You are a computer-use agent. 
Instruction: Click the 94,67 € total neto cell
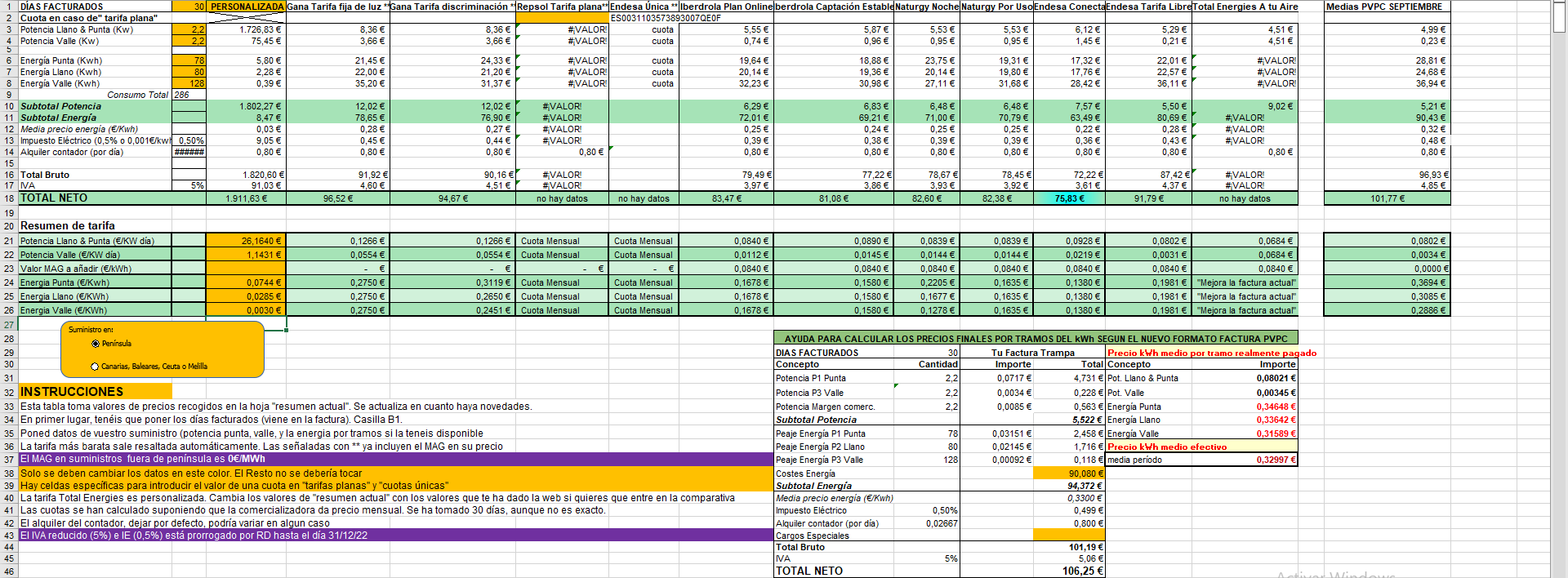pyautogui.click(x=452, y=198)
